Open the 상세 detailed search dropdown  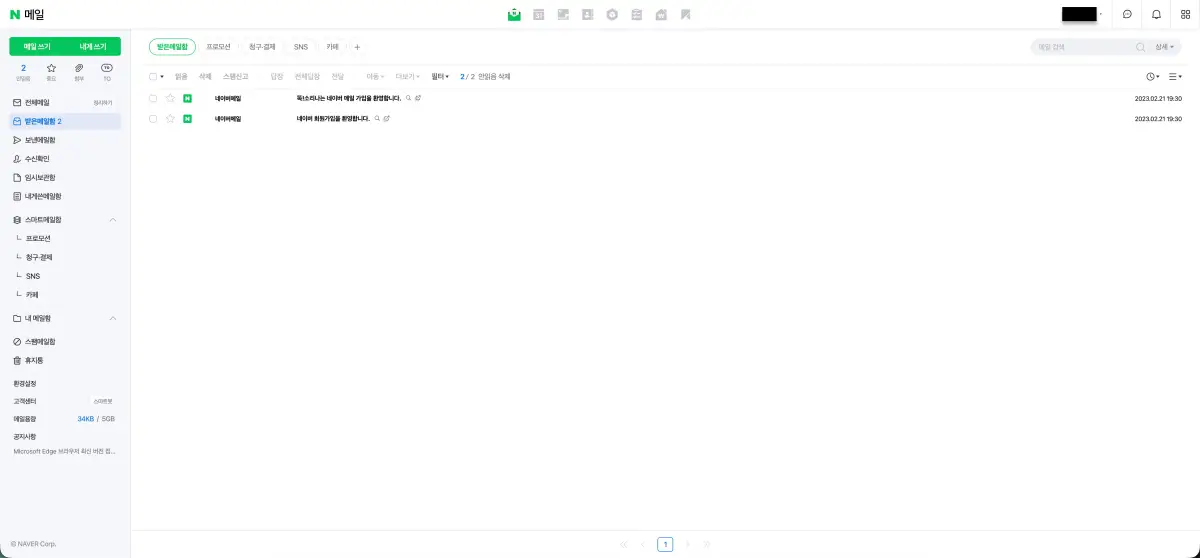pos(1165,47)
